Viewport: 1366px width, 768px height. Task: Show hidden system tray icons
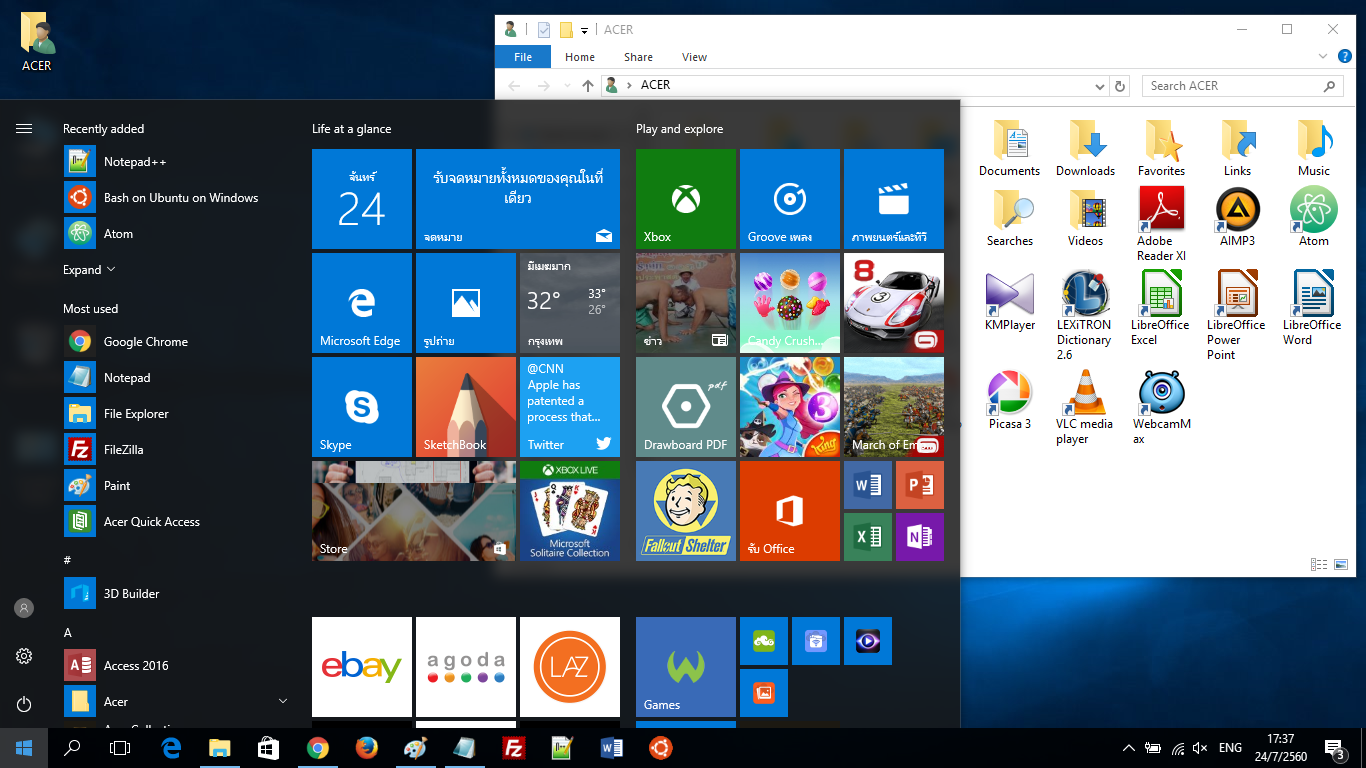pyautogui.click(x=1129, y=748)
